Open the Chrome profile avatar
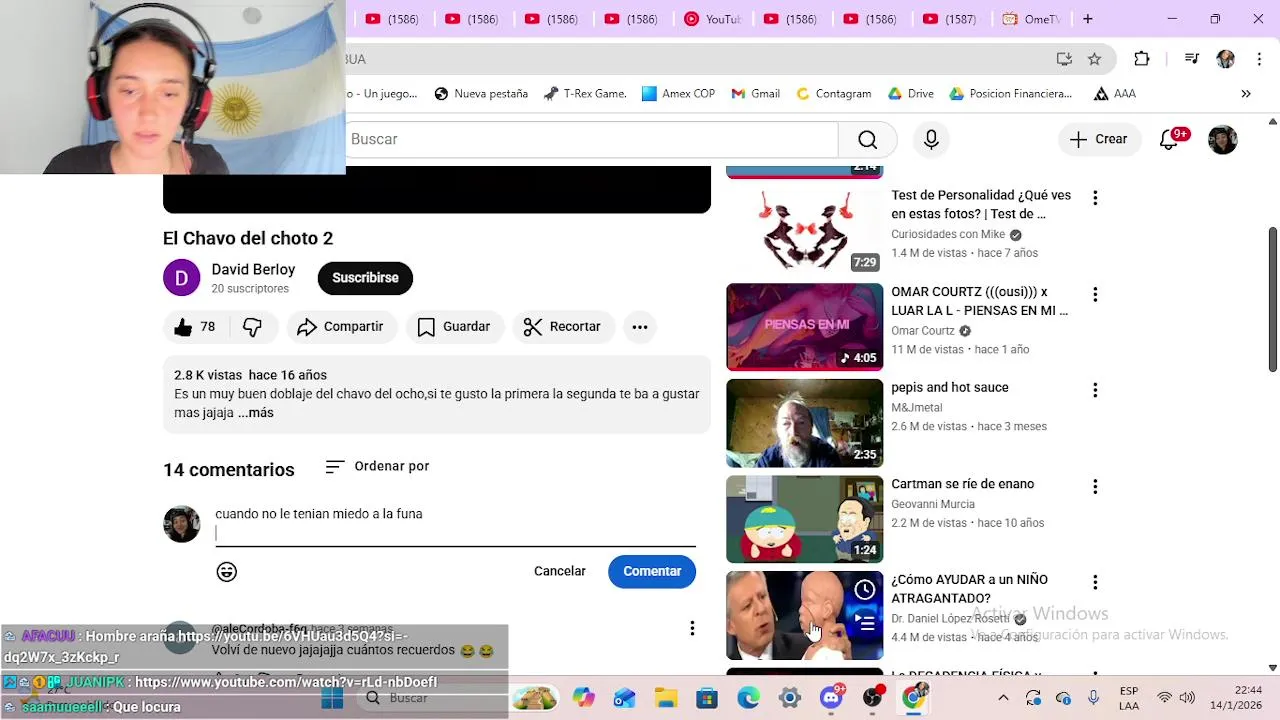The height and width of the screenshot is (720, 1280). [1225, 59]
